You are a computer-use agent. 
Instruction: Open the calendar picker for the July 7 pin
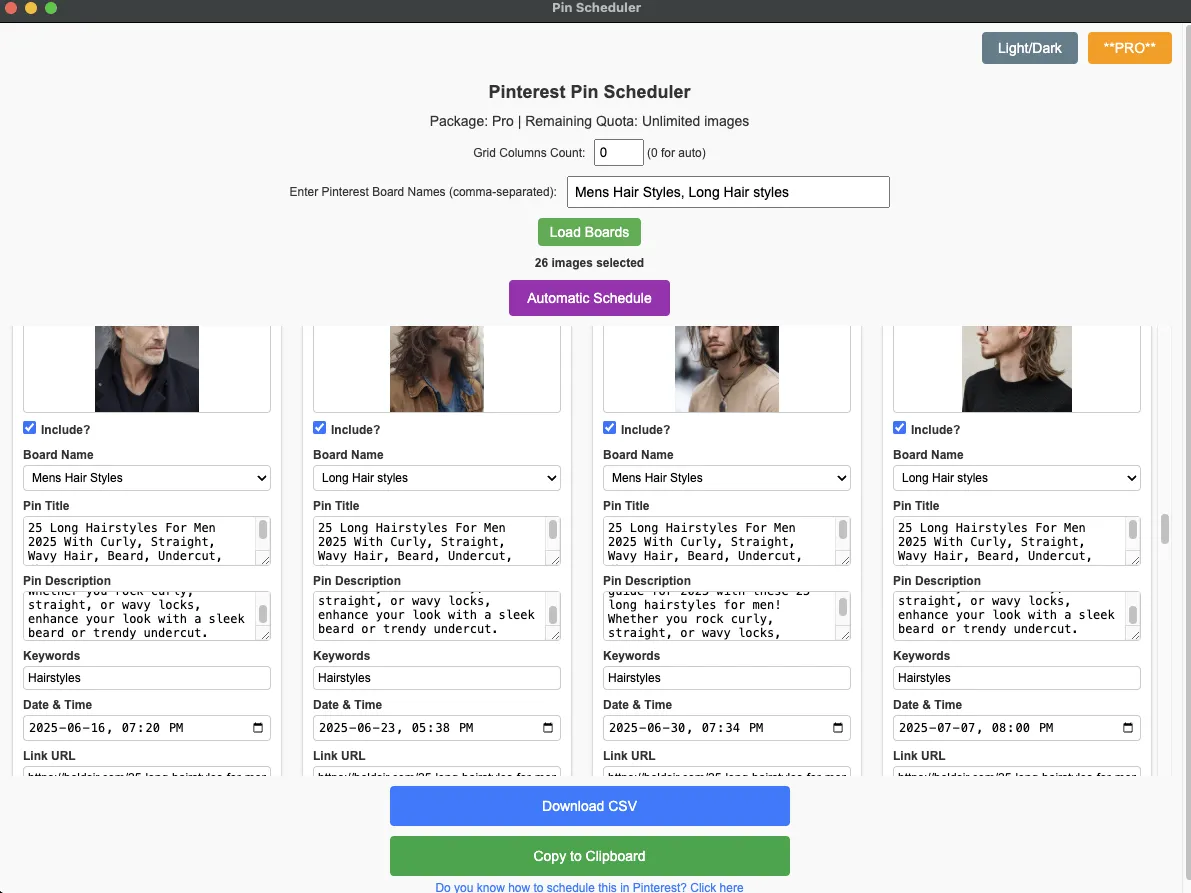pyautogui.click(x=1130, y=728)
